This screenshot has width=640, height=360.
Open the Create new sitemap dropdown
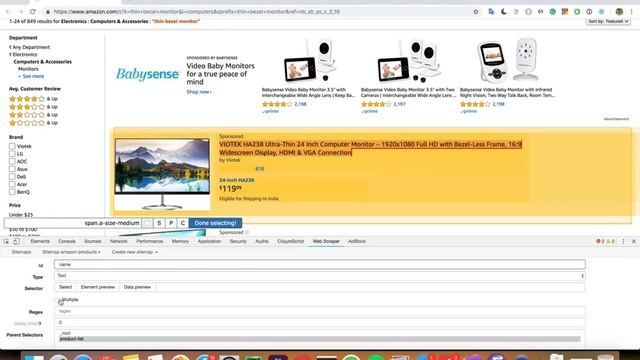[135, 252]
